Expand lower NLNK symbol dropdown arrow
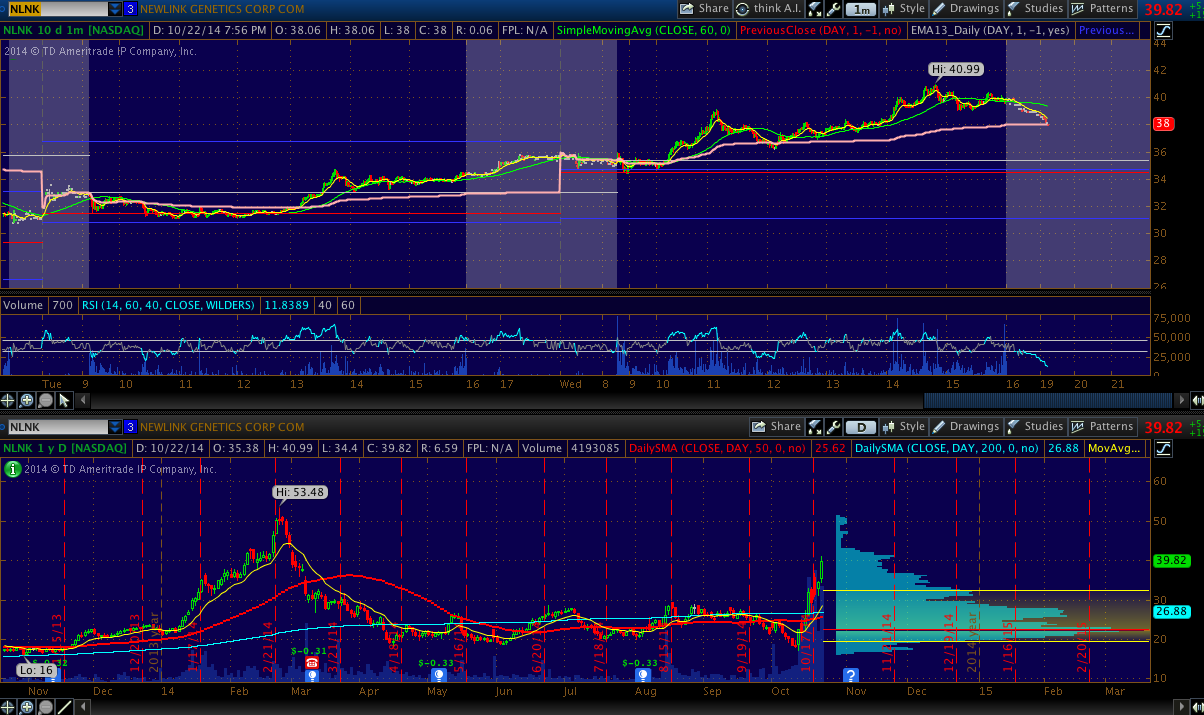Image resolution: width=1204 pixels, height=715 pixels. 116,427
